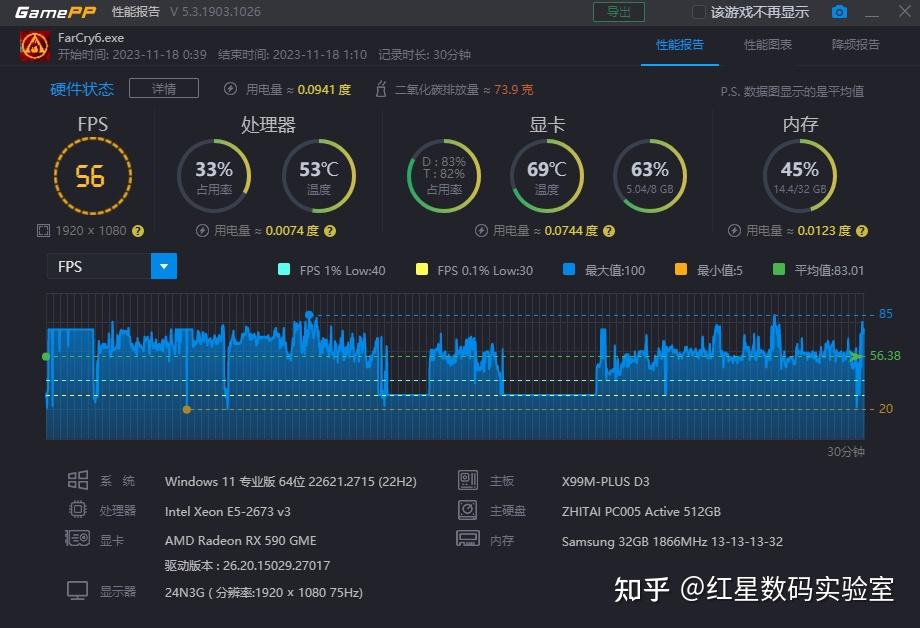Click the processor chip icon
Screen dimensions: 920x628
(77, 509)
